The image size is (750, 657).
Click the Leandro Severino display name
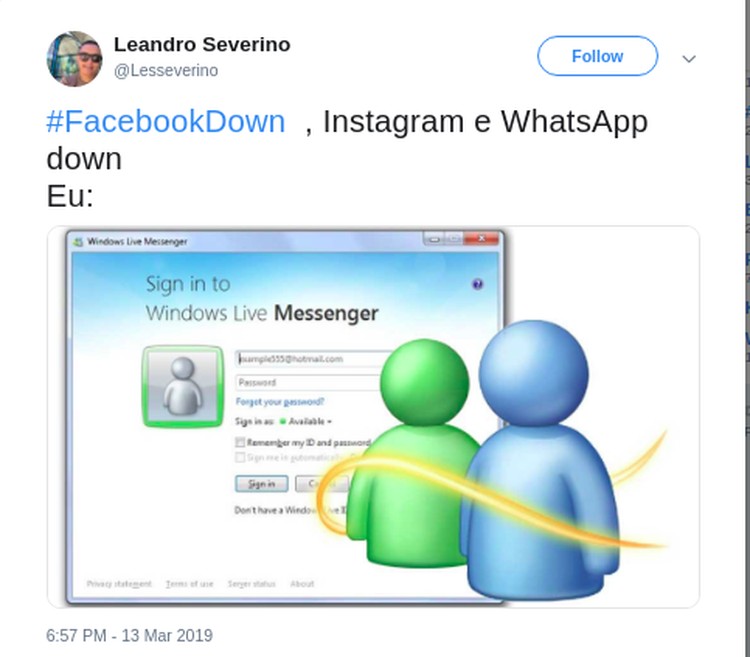202,44
